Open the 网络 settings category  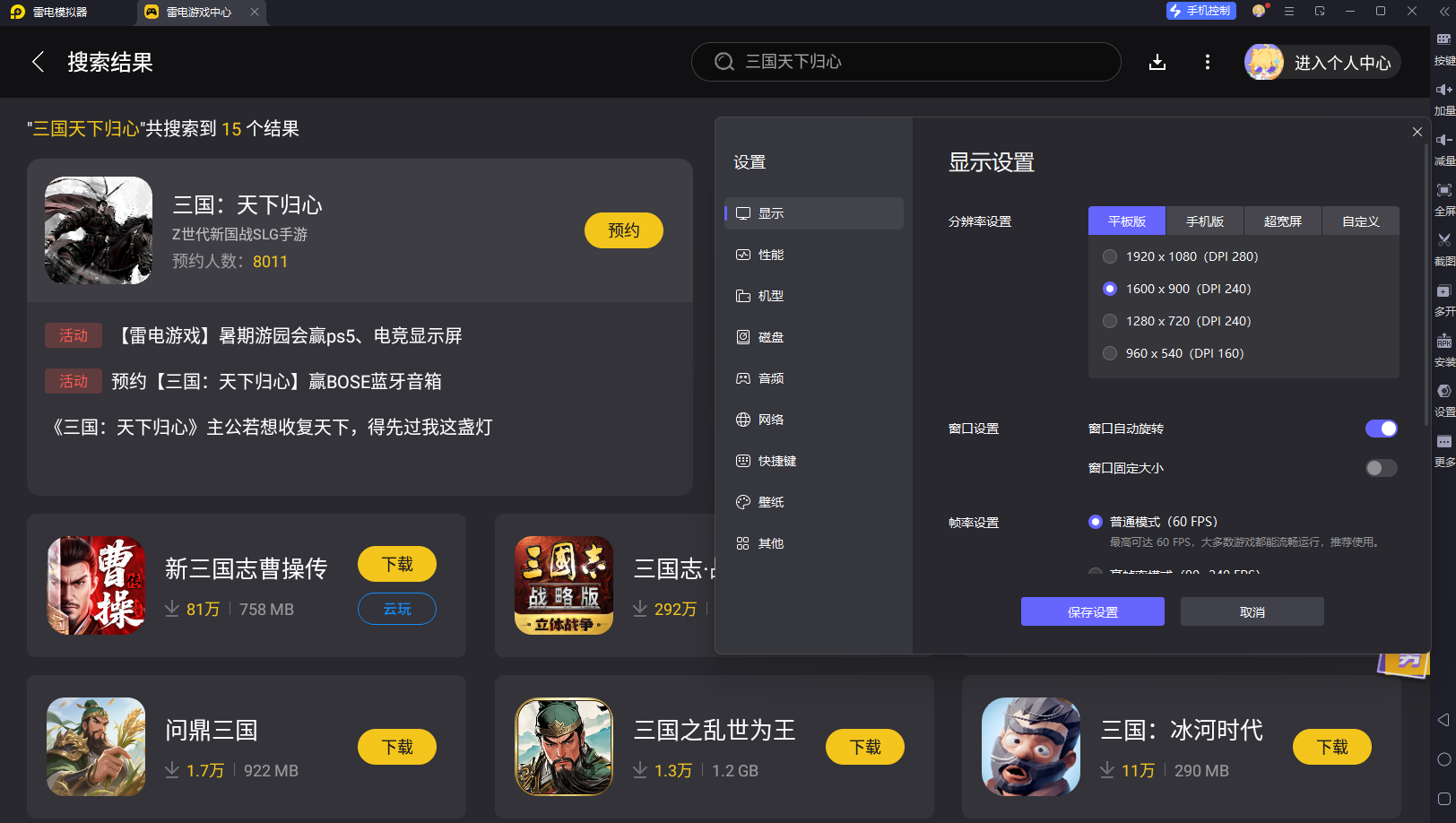(814, 420)
